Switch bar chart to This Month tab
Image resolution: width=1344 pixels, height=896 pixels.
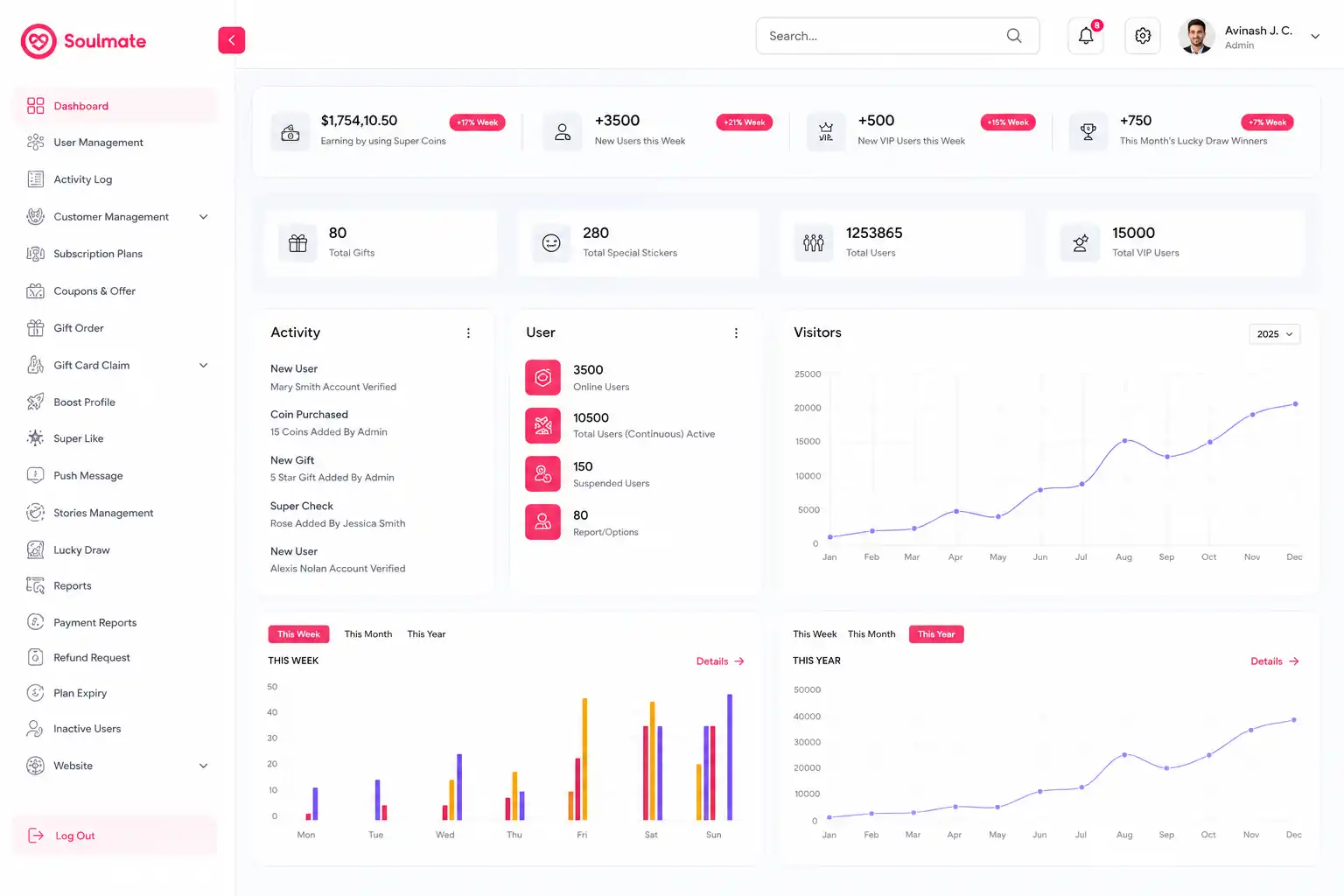368,634
